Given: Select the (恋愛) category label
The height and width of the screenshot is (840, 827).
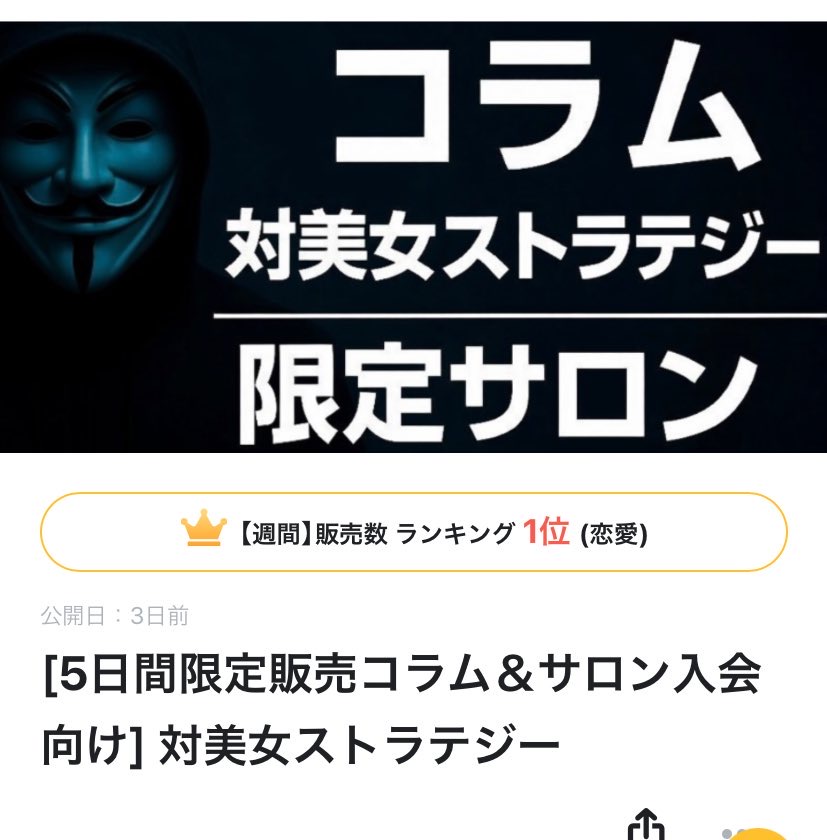Looking at the screenshot, I should click(x=614, y=534).
